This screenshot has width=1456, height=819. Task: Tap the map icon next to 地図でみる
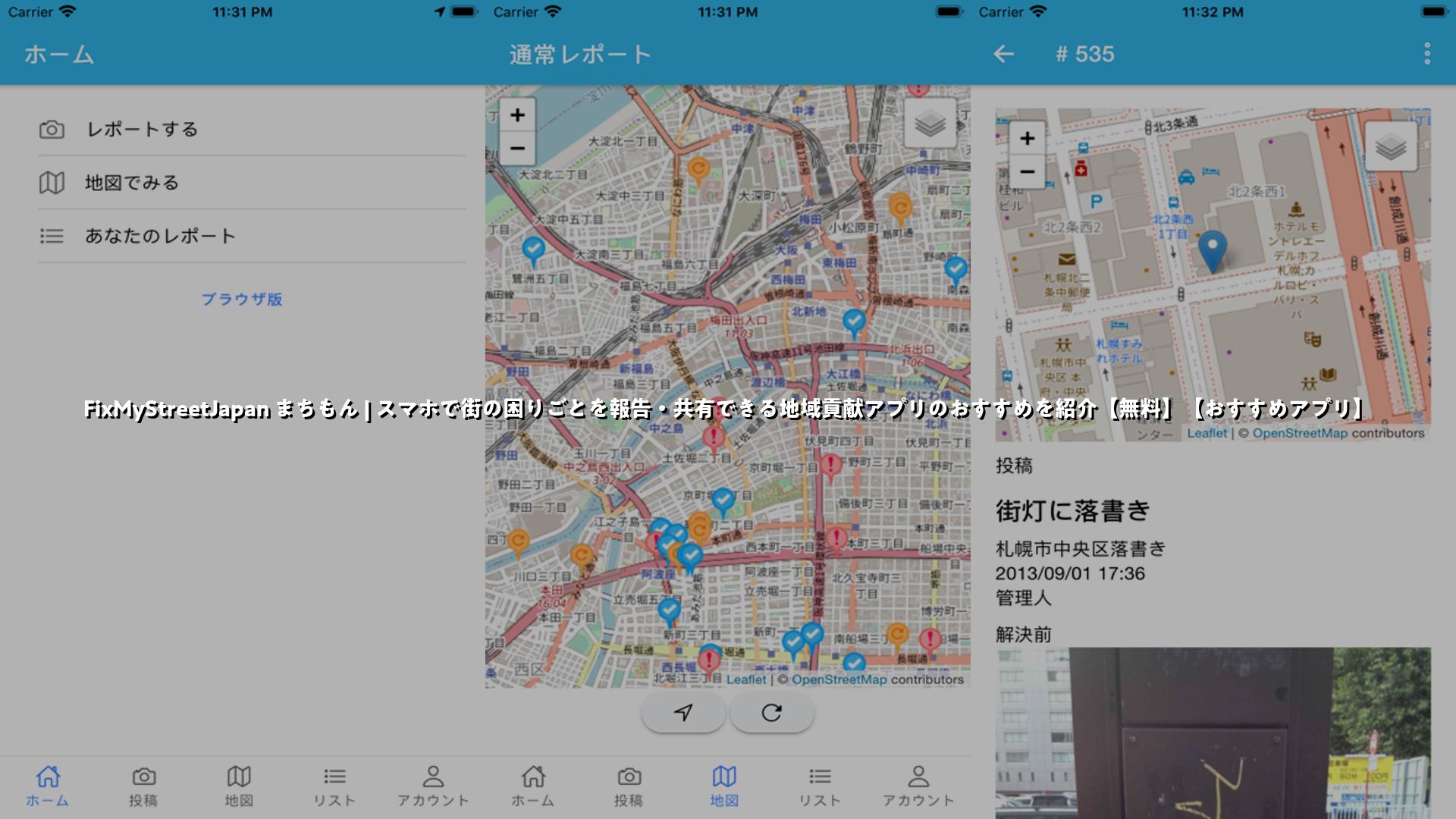pos(52,183)
